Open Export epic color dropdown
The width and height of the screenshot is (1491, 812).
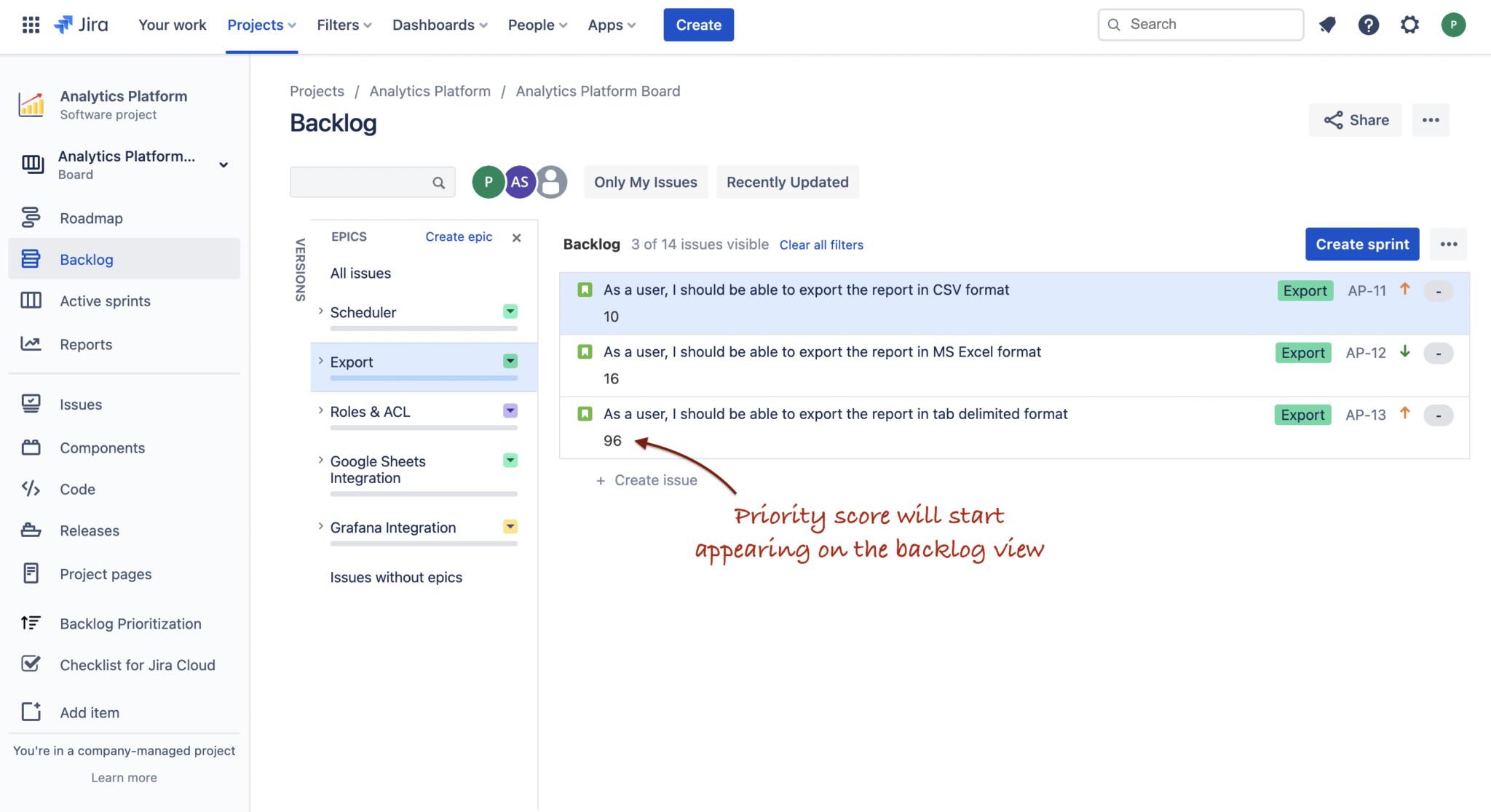510,361
